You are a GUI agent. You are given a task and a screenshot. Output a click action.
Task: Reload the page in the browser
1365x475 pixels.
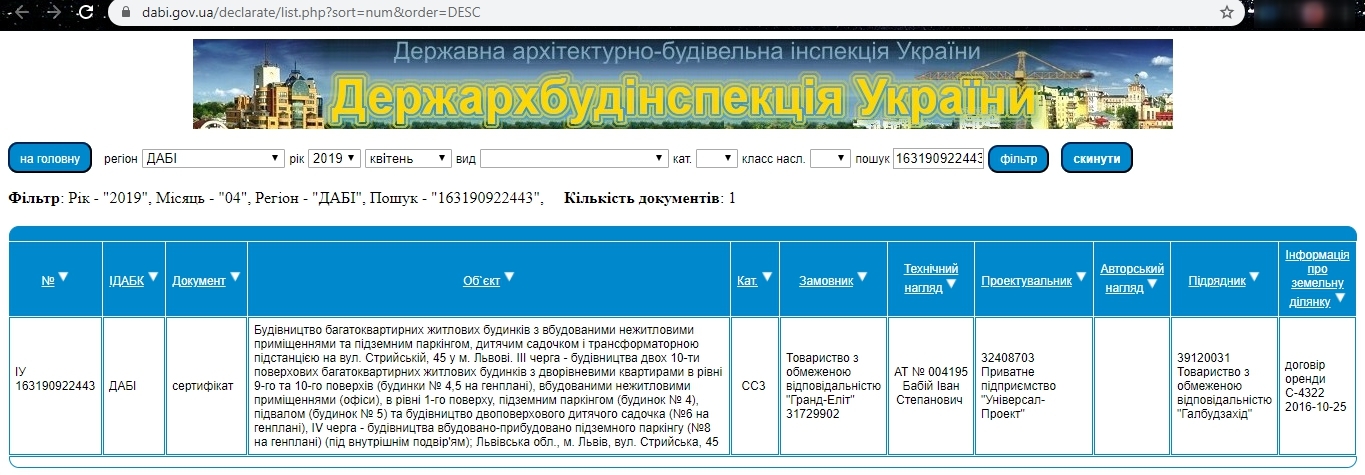click(86, 13)
